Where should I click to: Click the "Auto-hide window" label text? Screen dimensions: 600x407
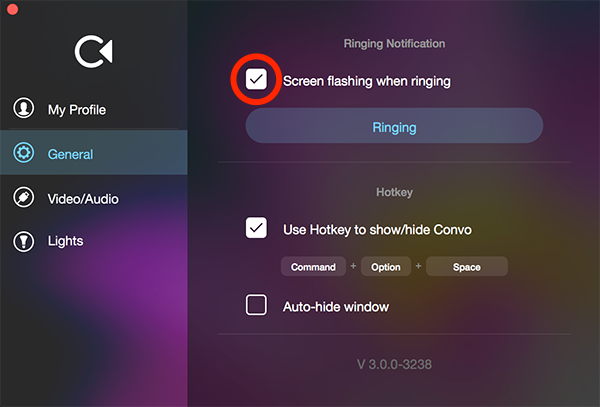(x=336, y=306)
